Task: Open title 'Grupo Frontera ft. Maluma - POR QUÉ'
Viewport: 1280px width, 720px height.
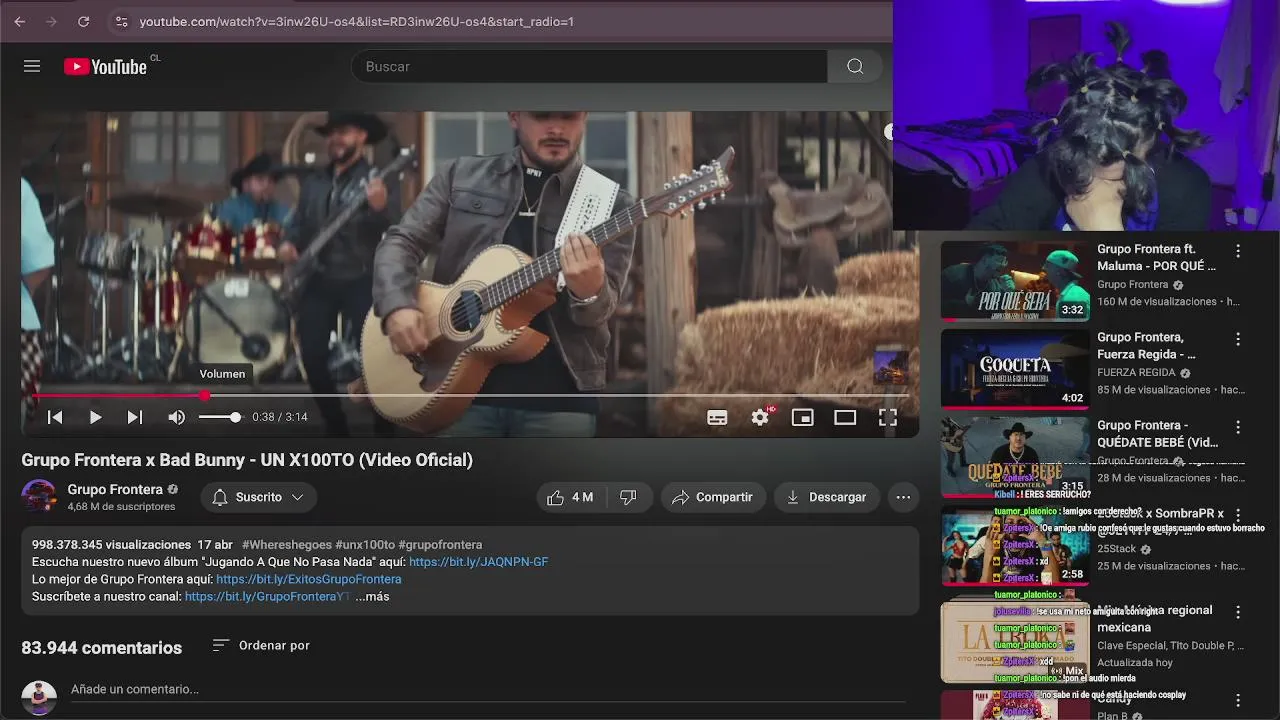Action: click(1156, 257)
